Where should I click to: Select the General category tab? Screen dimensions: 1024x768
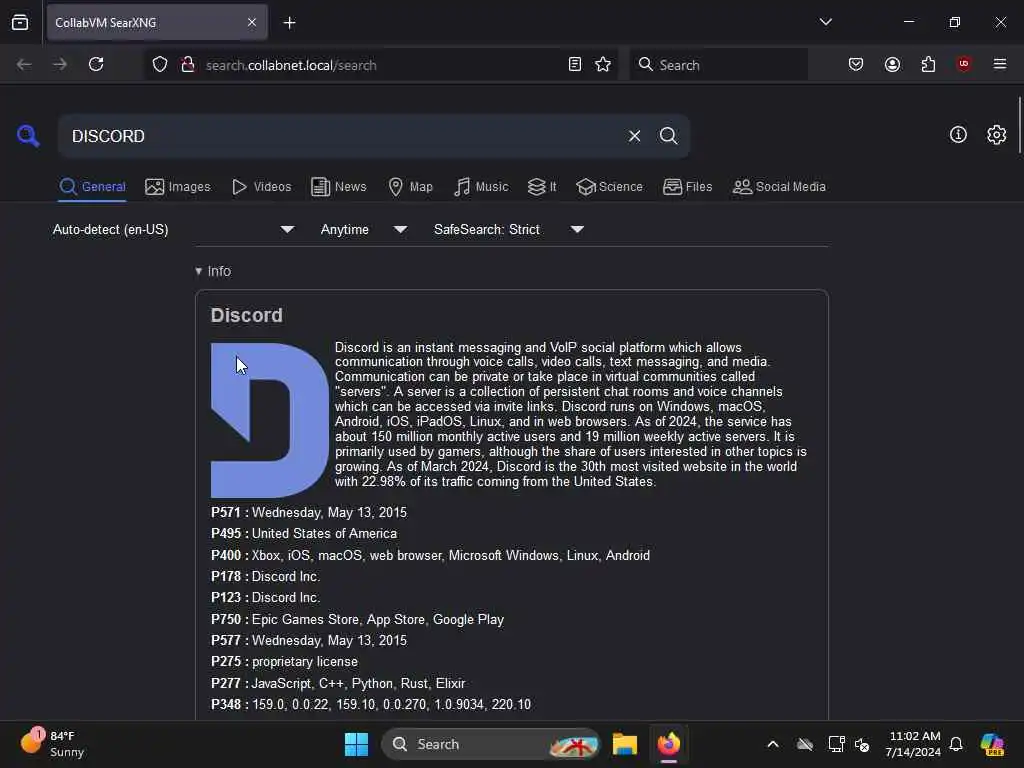coord(92,187)
